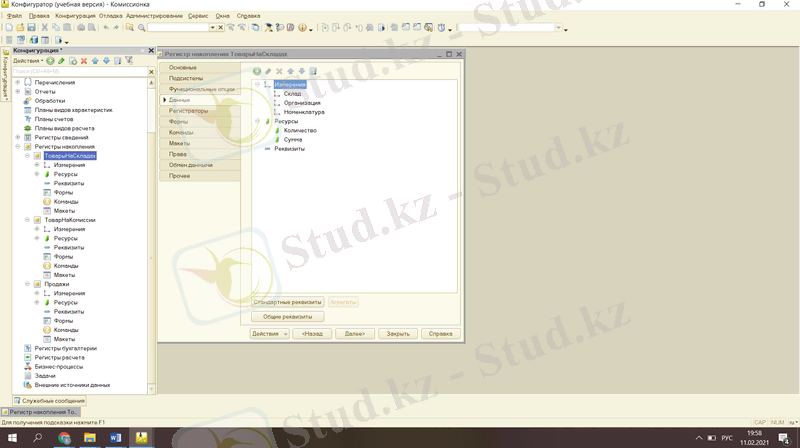The image size is (800, 448).
Task: Open File Explorer from the taskbar
Action: point(90,438)
